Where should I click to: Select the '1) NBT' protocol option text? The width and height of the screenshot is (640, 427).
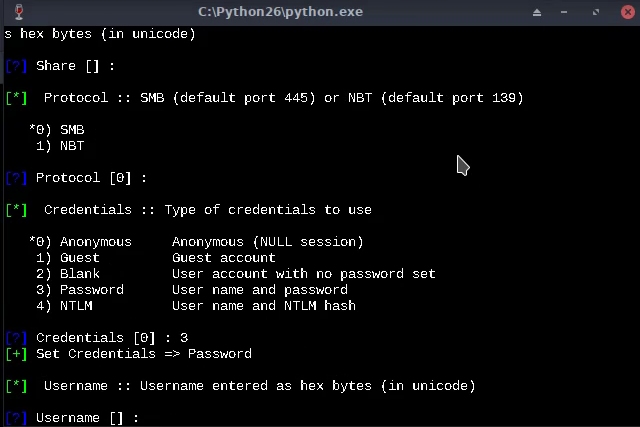pos(60,146)
